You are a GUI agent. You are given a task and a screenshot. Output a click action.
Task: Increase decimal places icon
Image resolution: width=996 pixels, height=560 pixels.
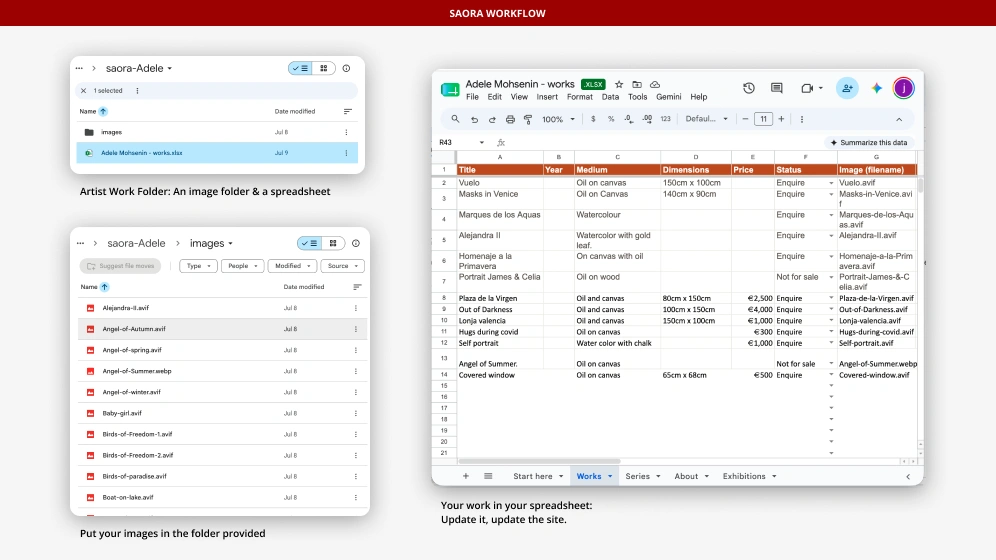[647, 119]
